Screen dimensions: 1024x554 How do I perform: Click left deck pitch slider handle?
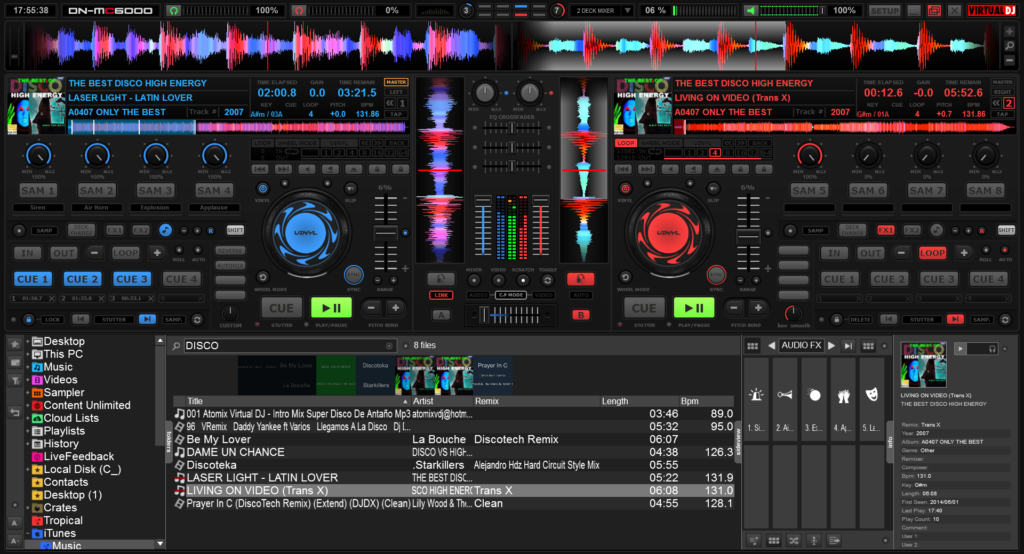click(x=385, y=233)
